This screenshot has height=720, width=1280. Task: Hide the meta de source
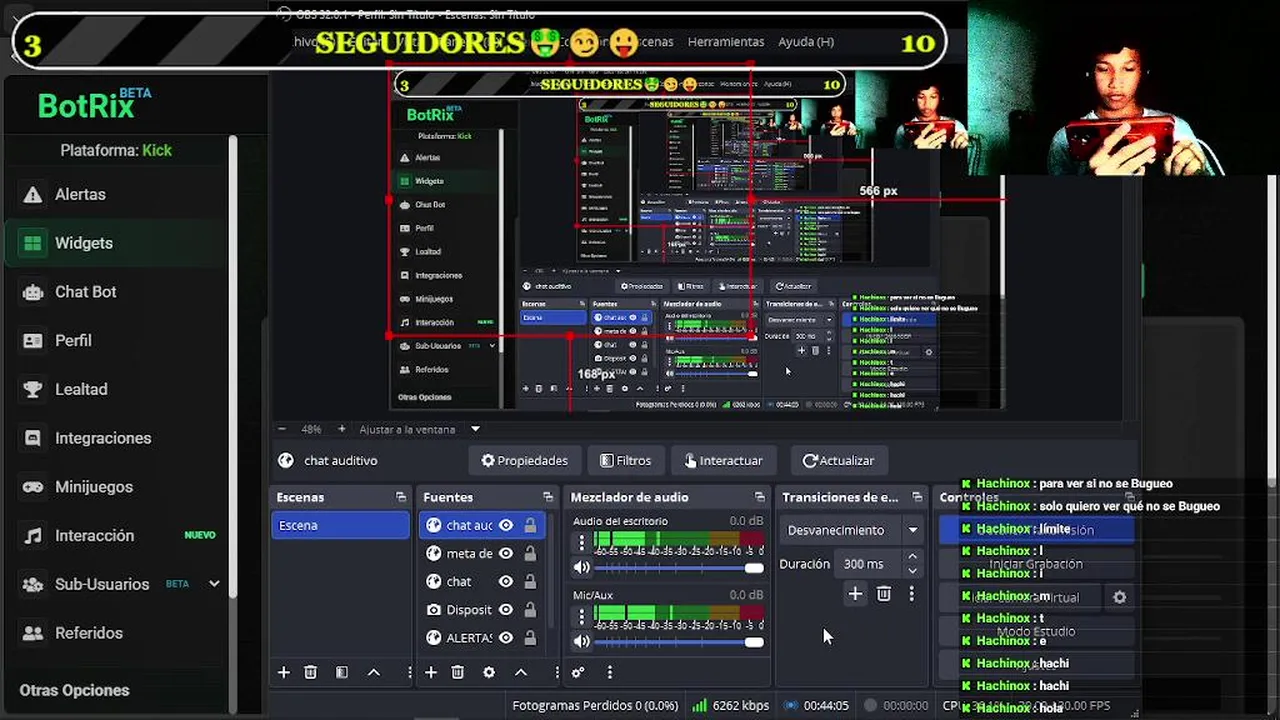[x=506, y=553]
